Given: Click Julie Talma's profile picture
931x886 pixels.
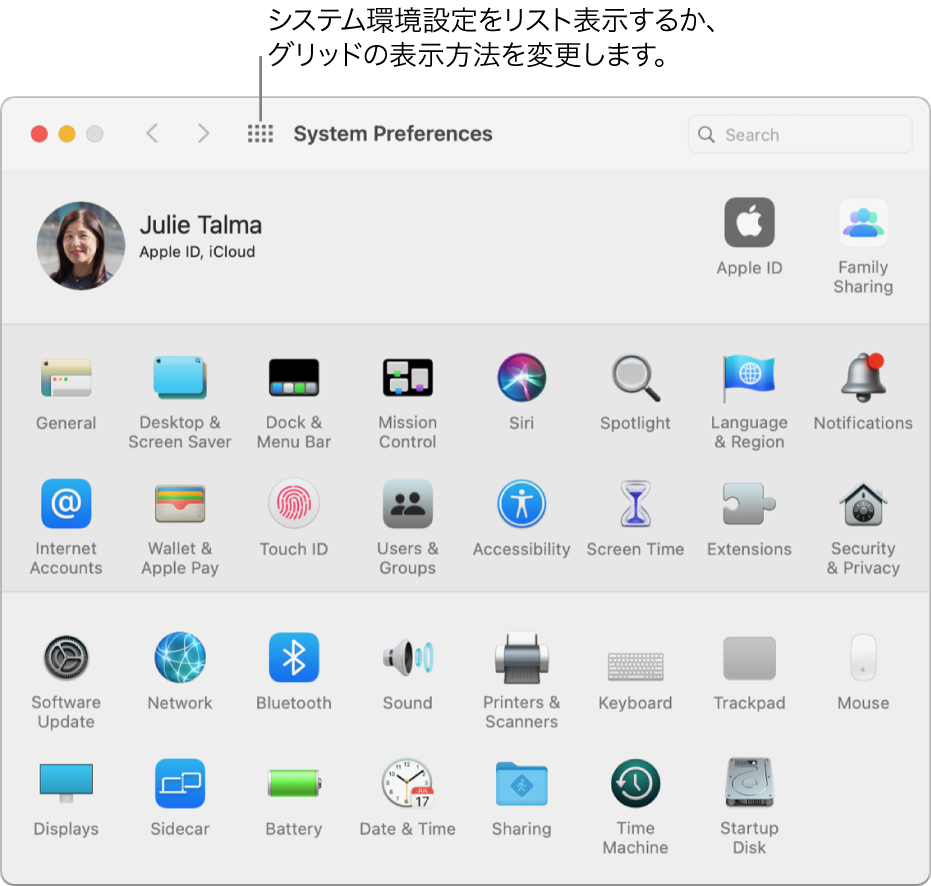Looking at the screenshot, I should (81, 245).
